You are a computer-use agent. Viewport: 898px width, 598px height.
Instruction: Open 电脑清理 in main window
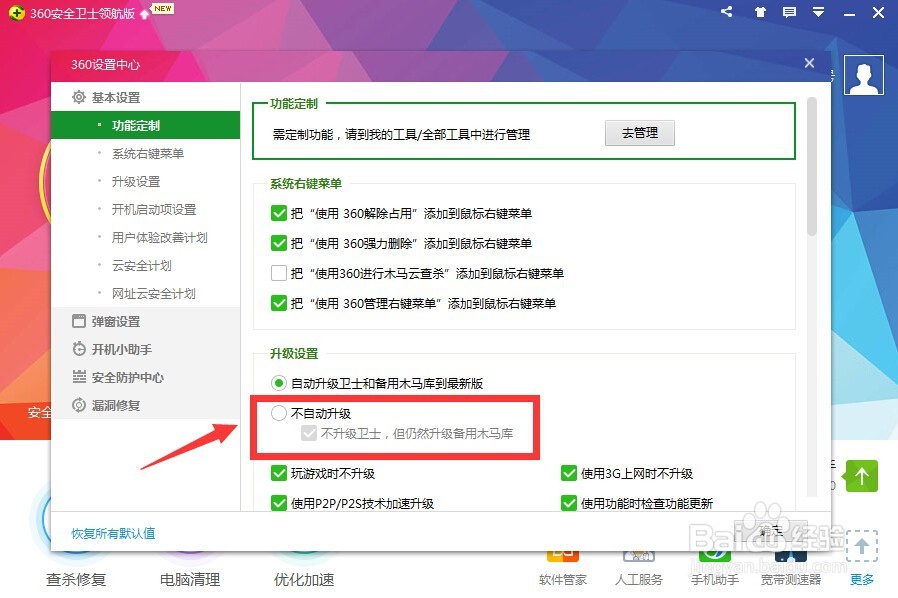(x=190, y=579)
